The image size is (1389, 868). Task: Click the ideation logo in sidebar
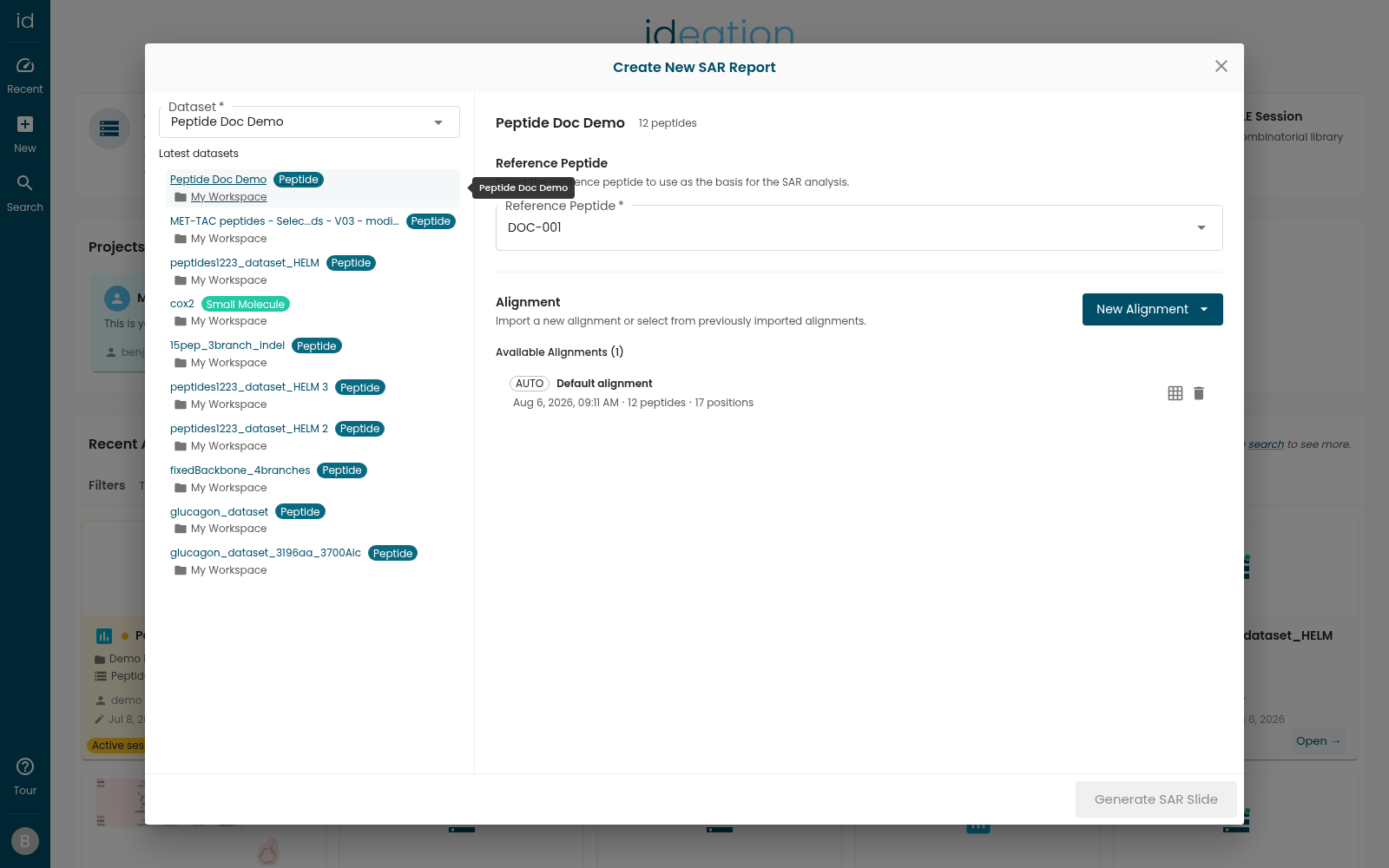click(25, 21)
